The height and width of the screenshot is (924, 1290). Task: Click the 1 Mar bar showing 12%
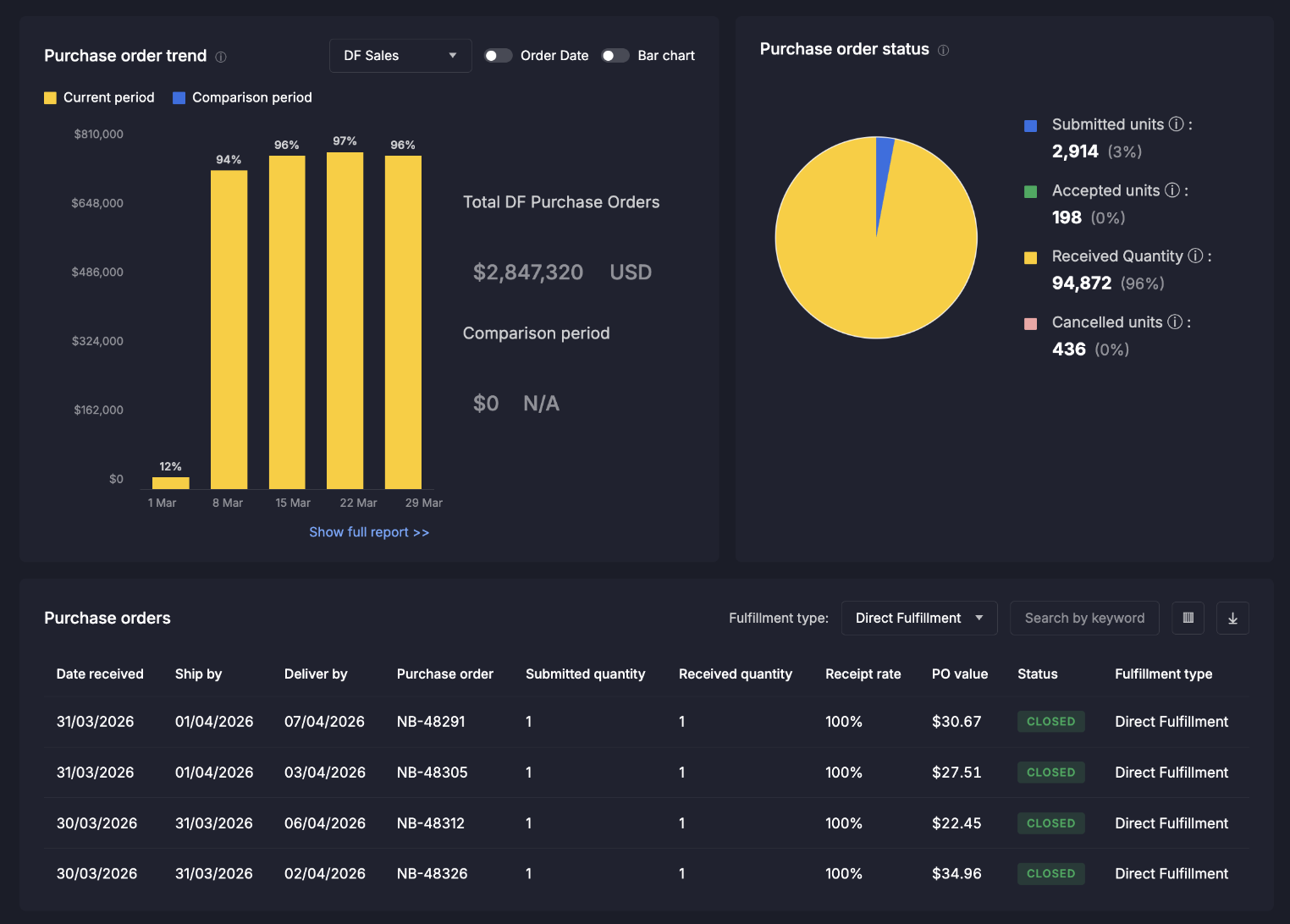pyautogui.click(x=171, y=483)
